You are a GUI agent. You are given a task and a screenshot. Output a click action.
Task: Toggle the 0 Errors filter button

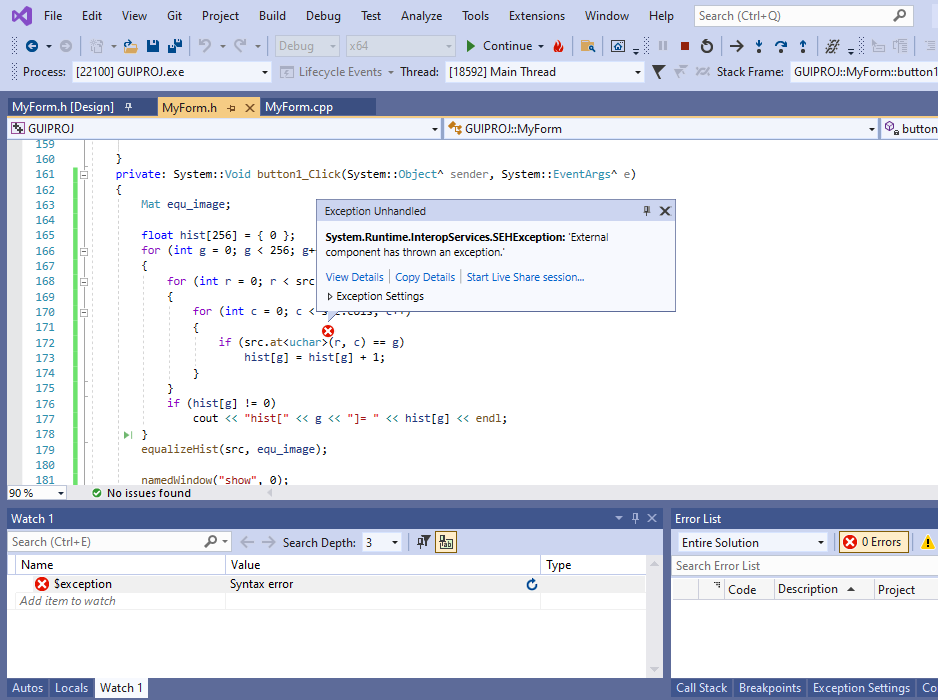click(873, 542)
